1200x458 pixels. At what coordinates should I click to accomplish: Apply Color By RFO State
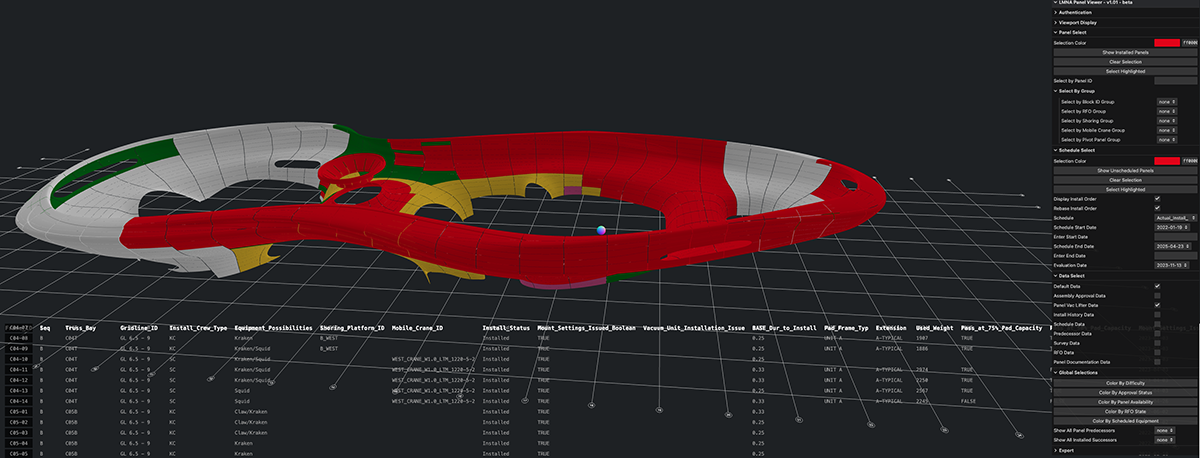point(1125,412)
